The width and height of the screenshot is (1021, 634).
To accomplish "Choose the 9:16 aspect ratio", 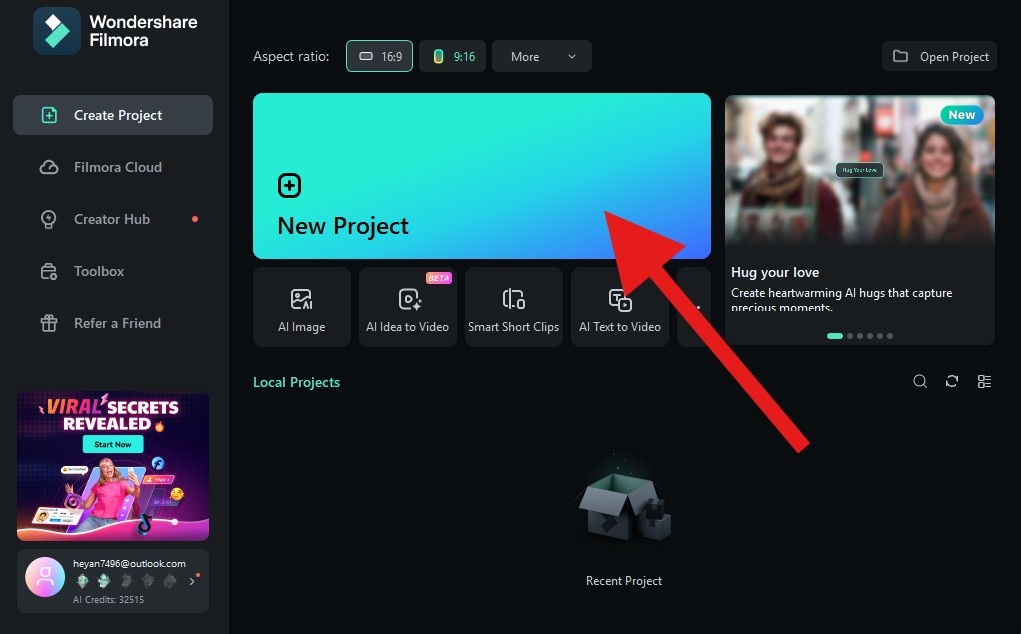I will click(453, 56).
